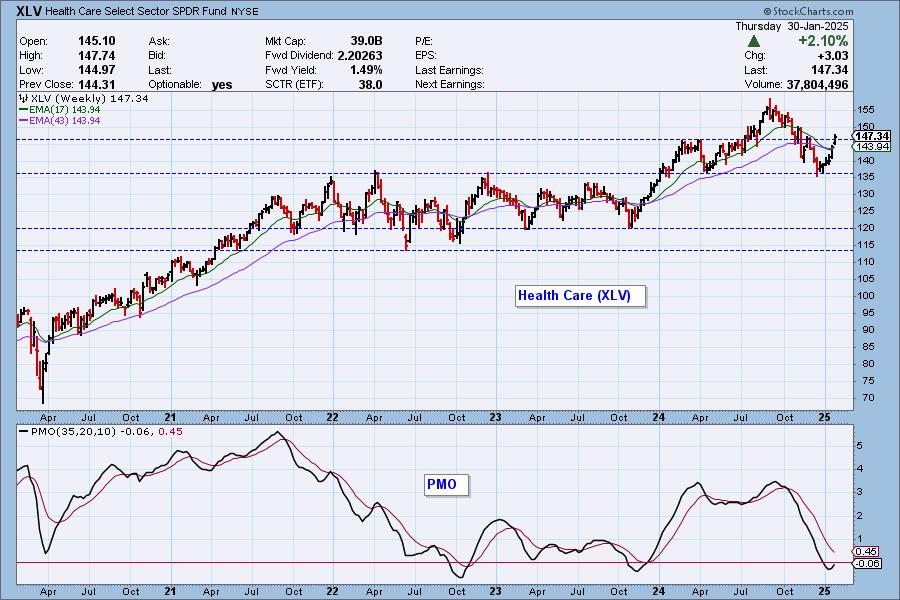Click the green up-triangle change indicator
The image size is (900, 600).
click(754, 41)
